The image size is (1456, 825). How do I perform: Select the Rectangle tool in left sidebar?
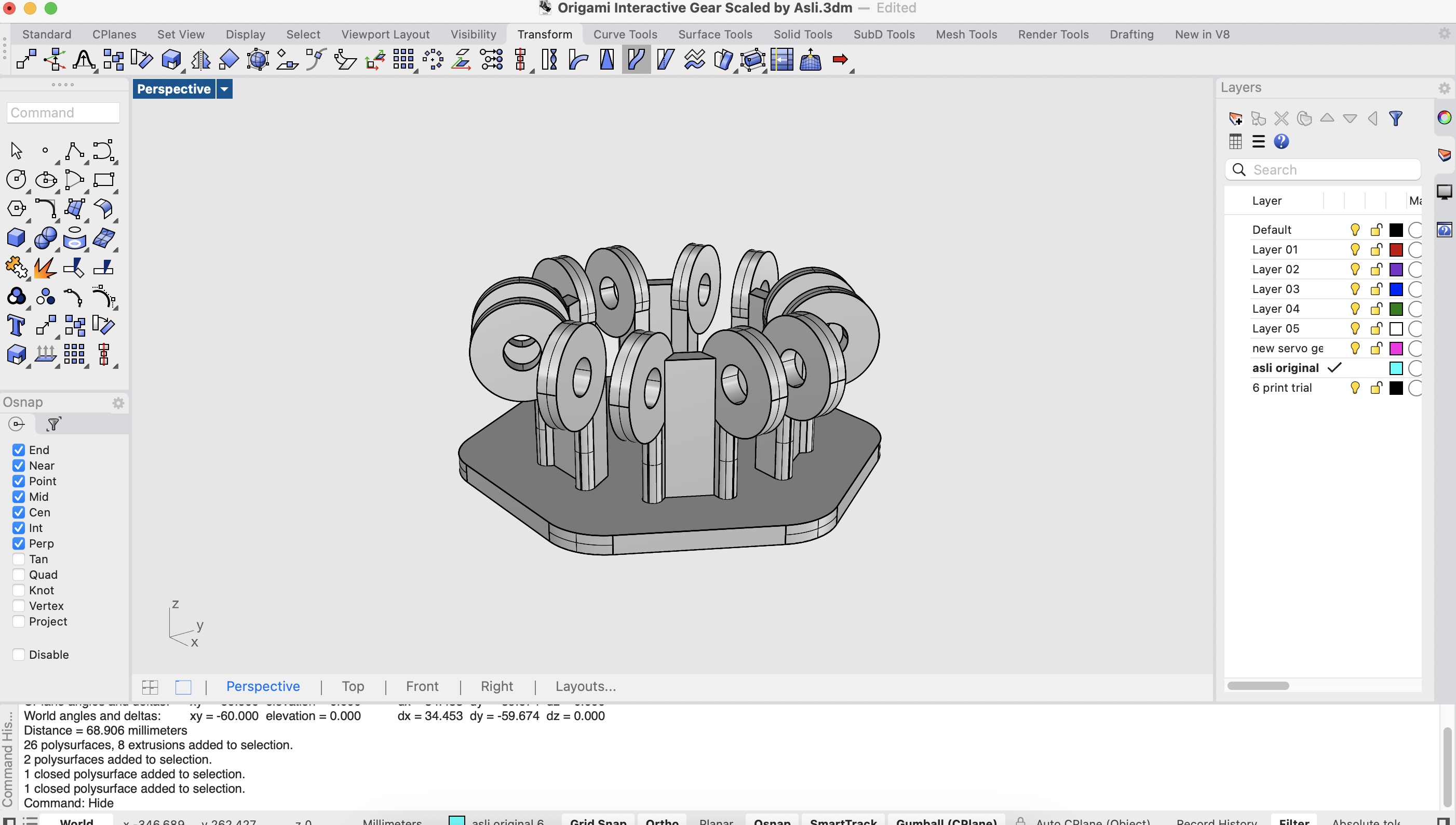(104, 180)
